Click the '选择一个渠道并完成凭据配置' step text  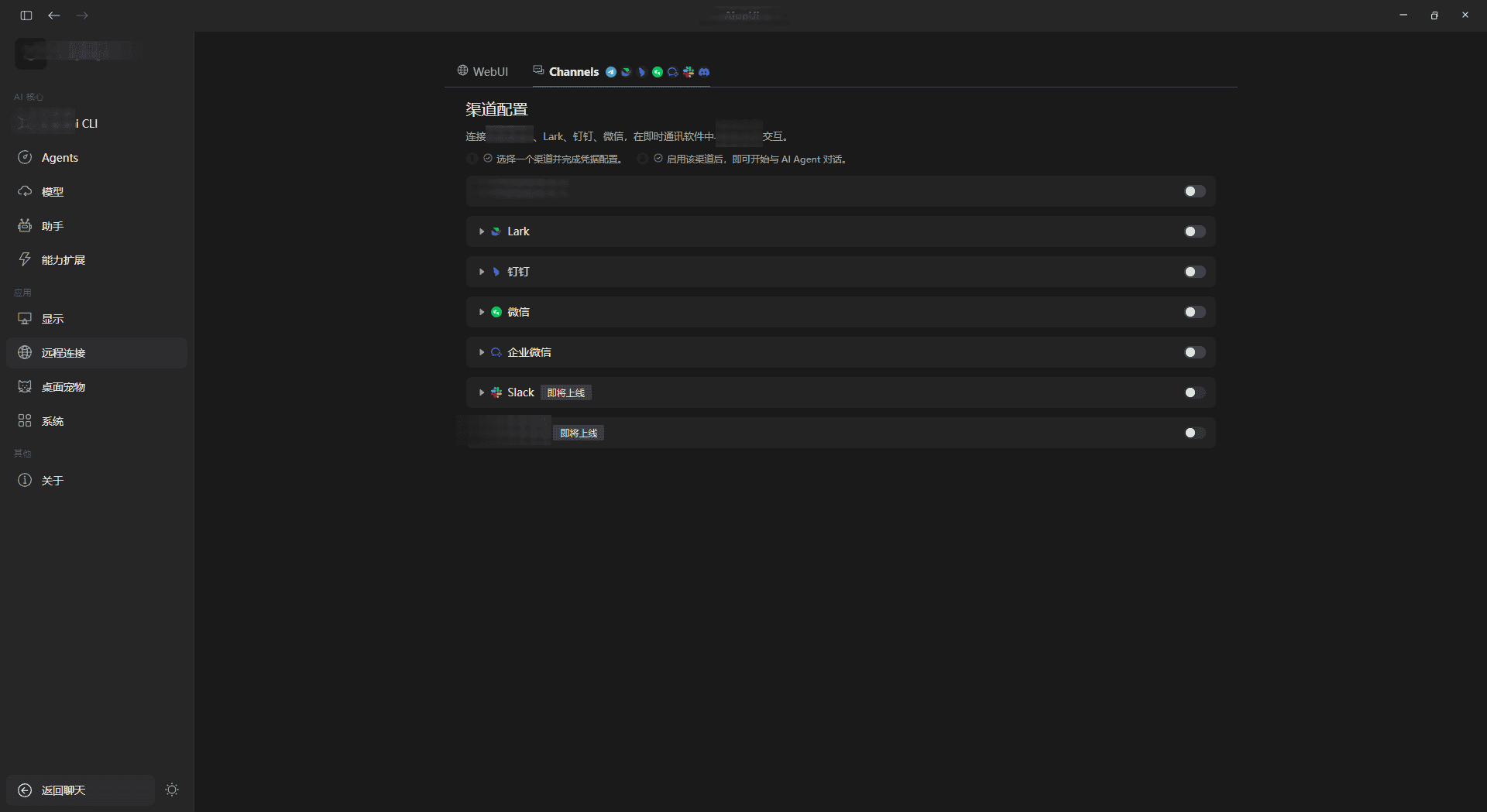click(x=560, y=159)
